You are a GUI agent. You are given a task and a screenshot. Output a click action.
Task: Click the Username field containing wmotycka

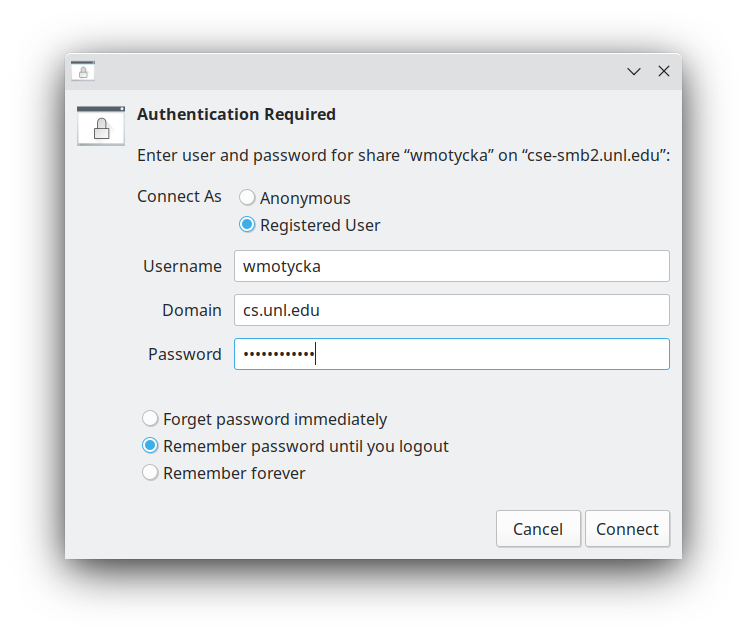(451, 266)
